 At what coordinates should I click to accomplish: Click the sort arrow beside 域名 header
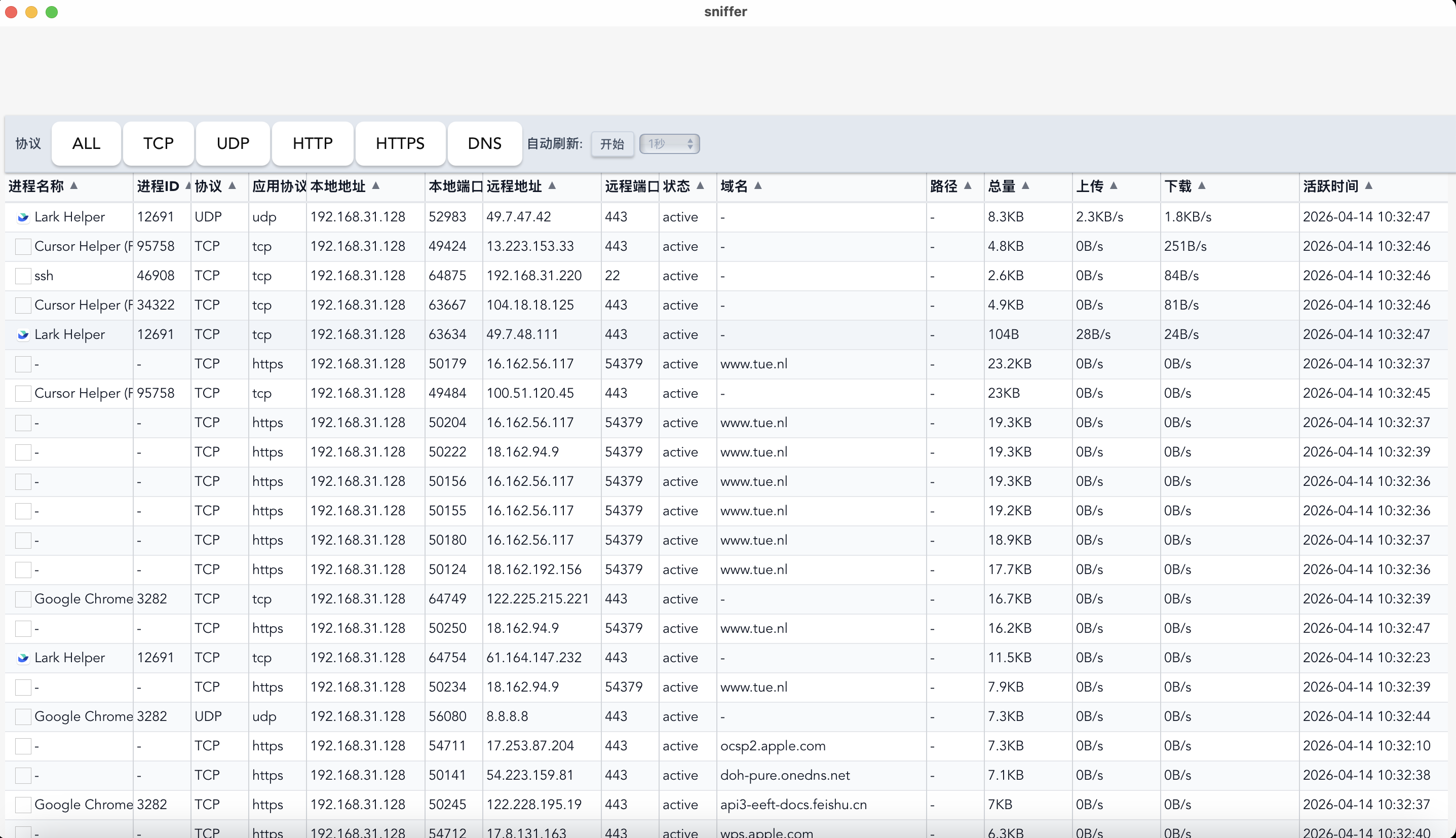758,185
